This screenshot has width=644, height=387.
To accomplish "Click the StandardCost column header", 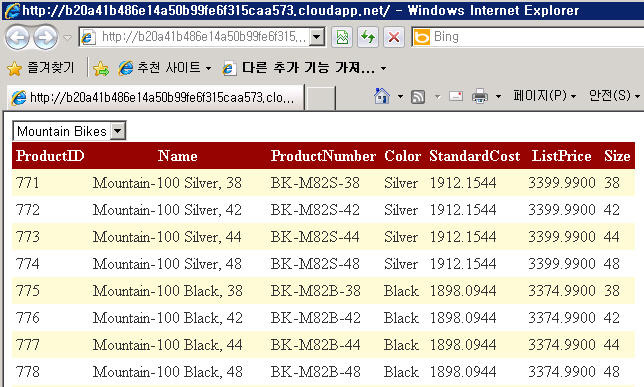I will click(x=475, y=156).
